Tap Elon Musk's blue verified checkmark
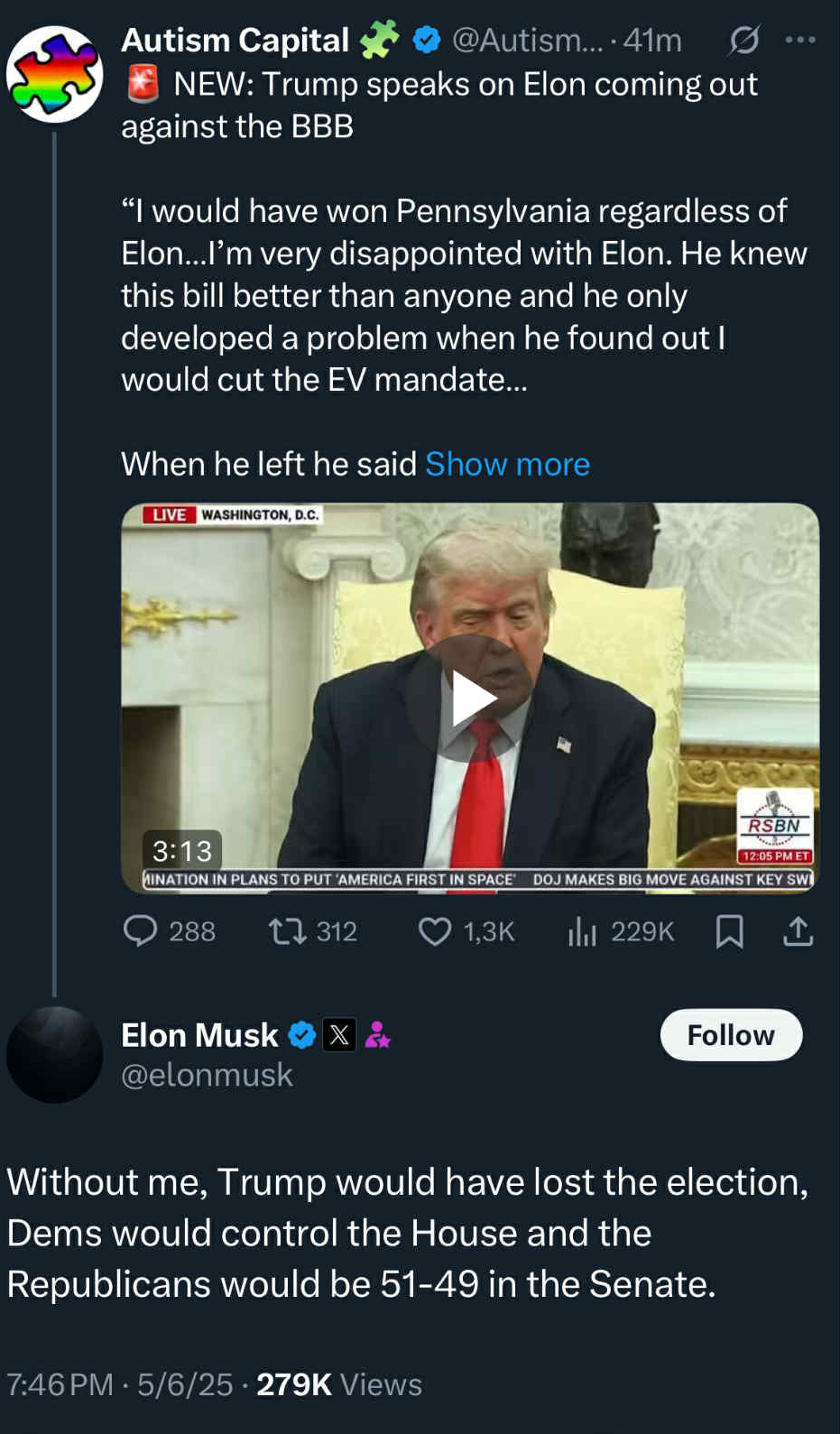This screenshot has width=840, height=1434. click(301, 1034)
